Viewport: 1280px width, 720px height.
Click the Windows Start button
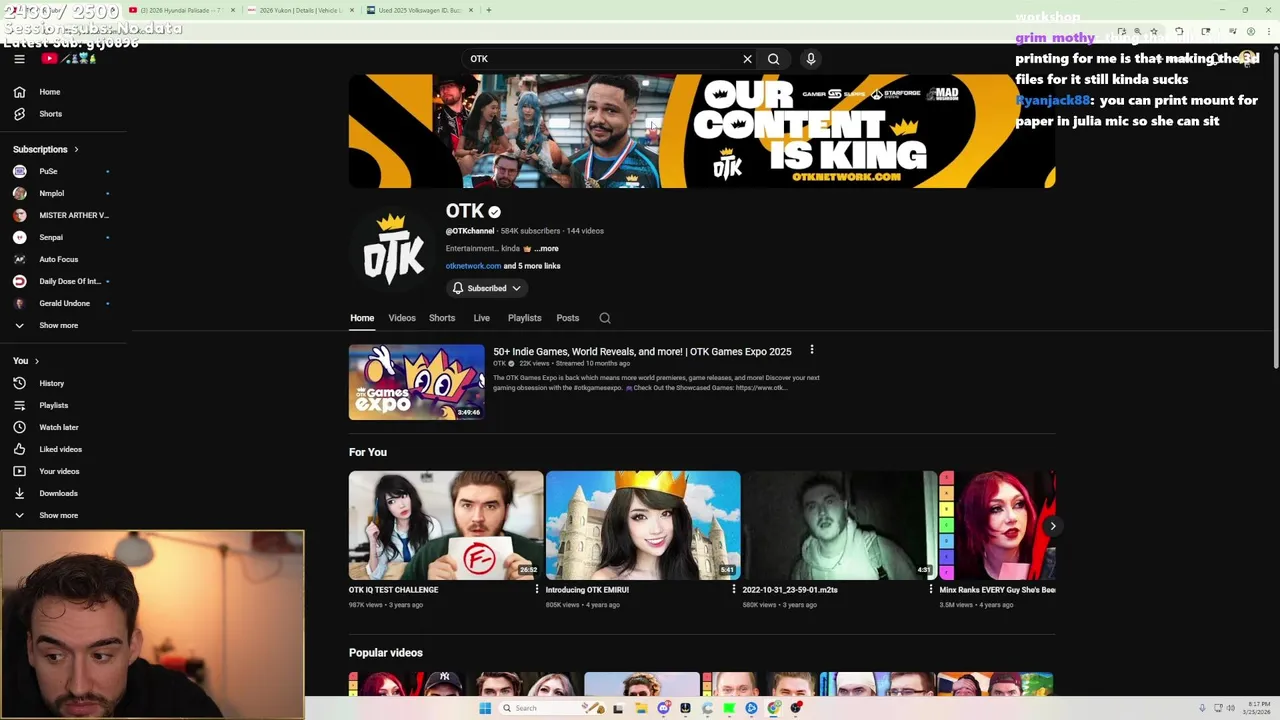(x=485, y=708)
